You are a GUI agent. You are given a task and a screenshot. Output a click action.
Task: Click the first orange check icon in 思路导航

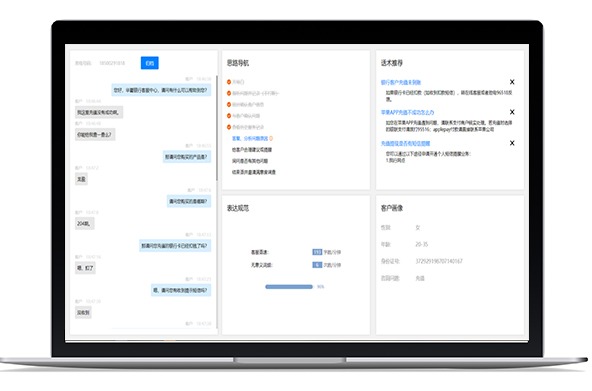229,82
